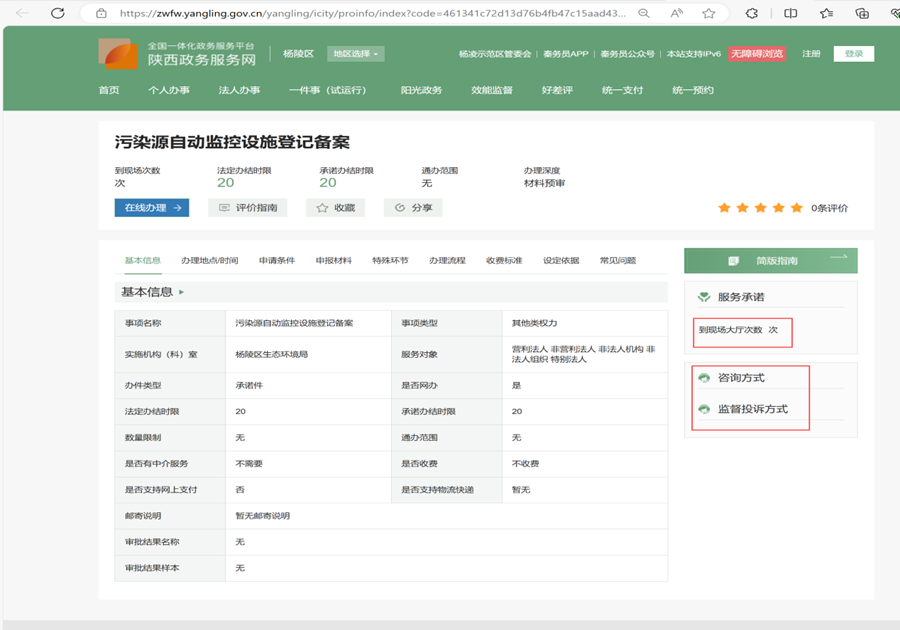Click the 简版指南 document icon

point(733,261)
